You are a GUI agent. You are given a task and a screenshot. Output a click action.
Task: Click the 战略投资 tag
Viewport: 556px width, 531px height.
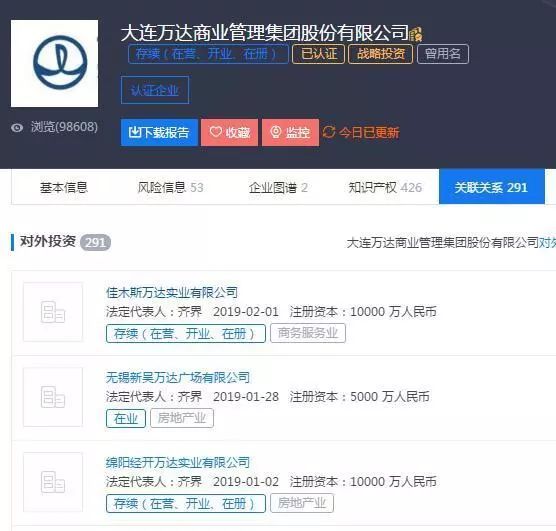[x=381, y=54]
